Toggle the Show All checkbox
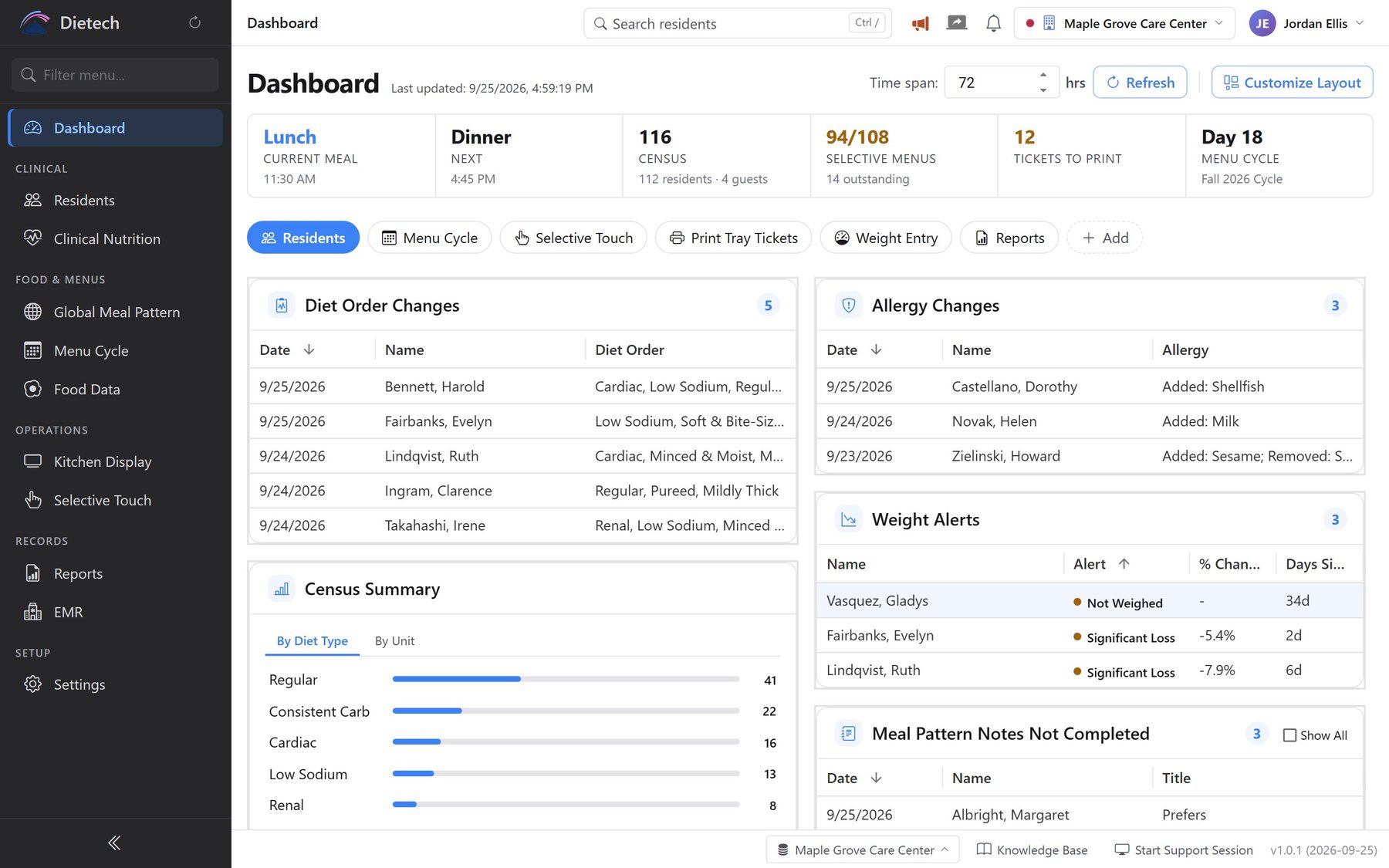Screen dimensions: 1389x868 (1289, 735)
